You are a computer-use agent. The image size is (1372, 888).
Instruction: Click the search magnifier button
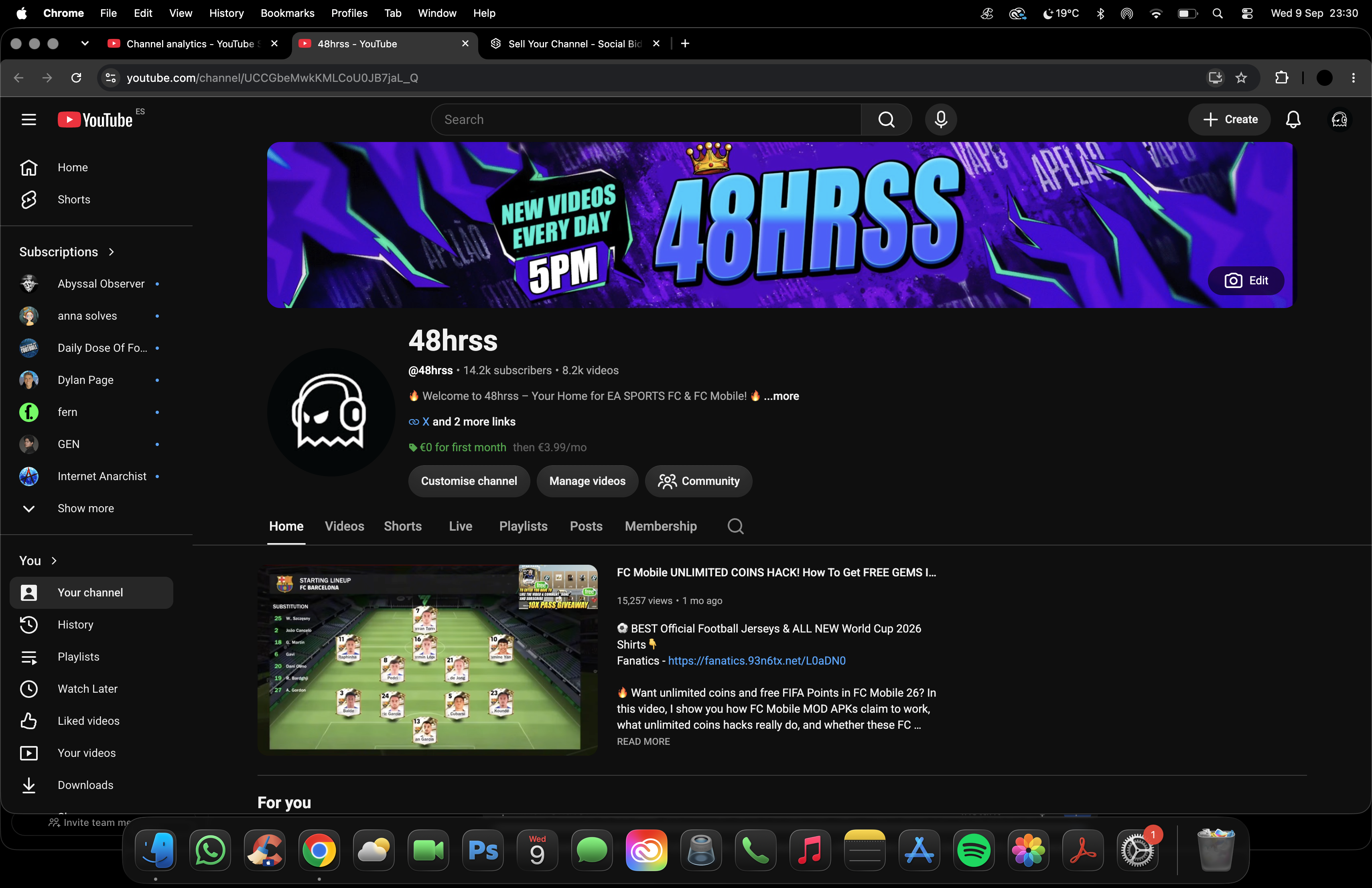[886, 119]
